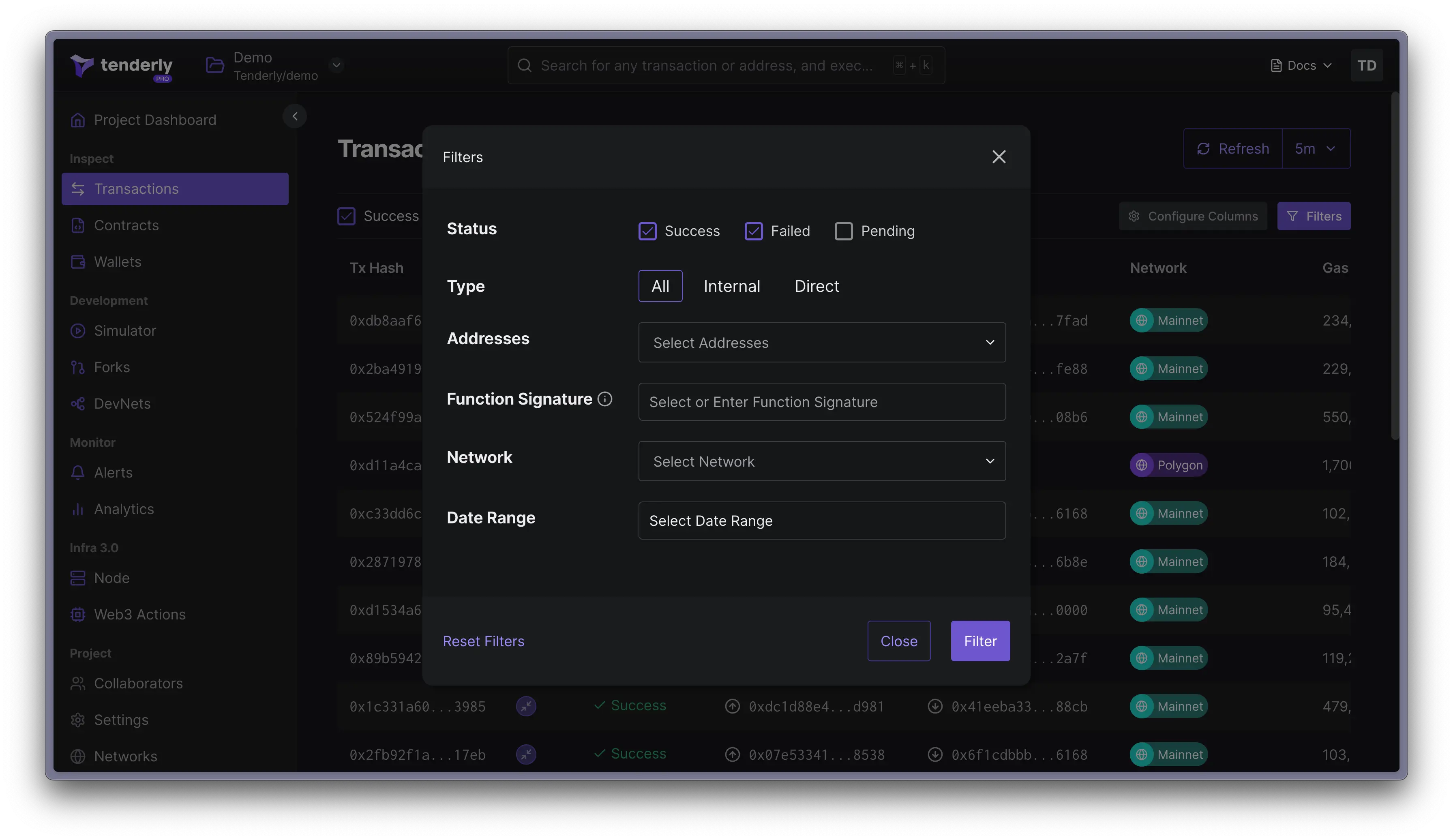The width and height of the screenshot is (1453, 840).
Task: Select the Internal transaction type
Action: click(732, 286)
